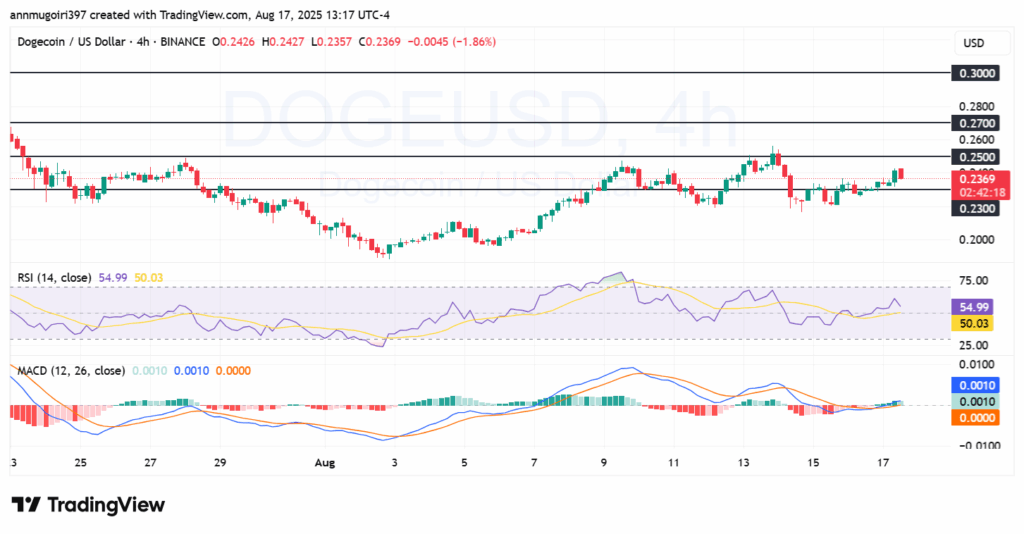Click the orange MACD signal label 0.0000
Viewport: 1024px width, 534px height.
(976, 418)
